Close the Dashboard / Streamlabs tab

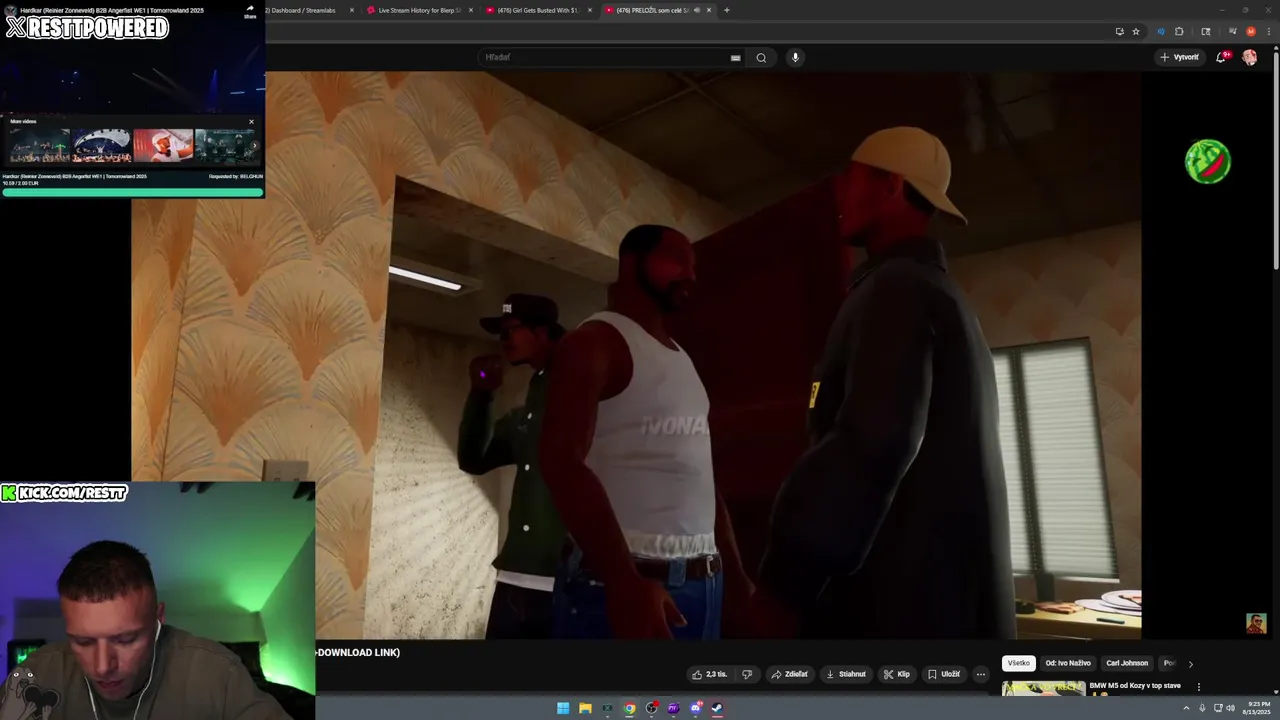tap(352, 10)
